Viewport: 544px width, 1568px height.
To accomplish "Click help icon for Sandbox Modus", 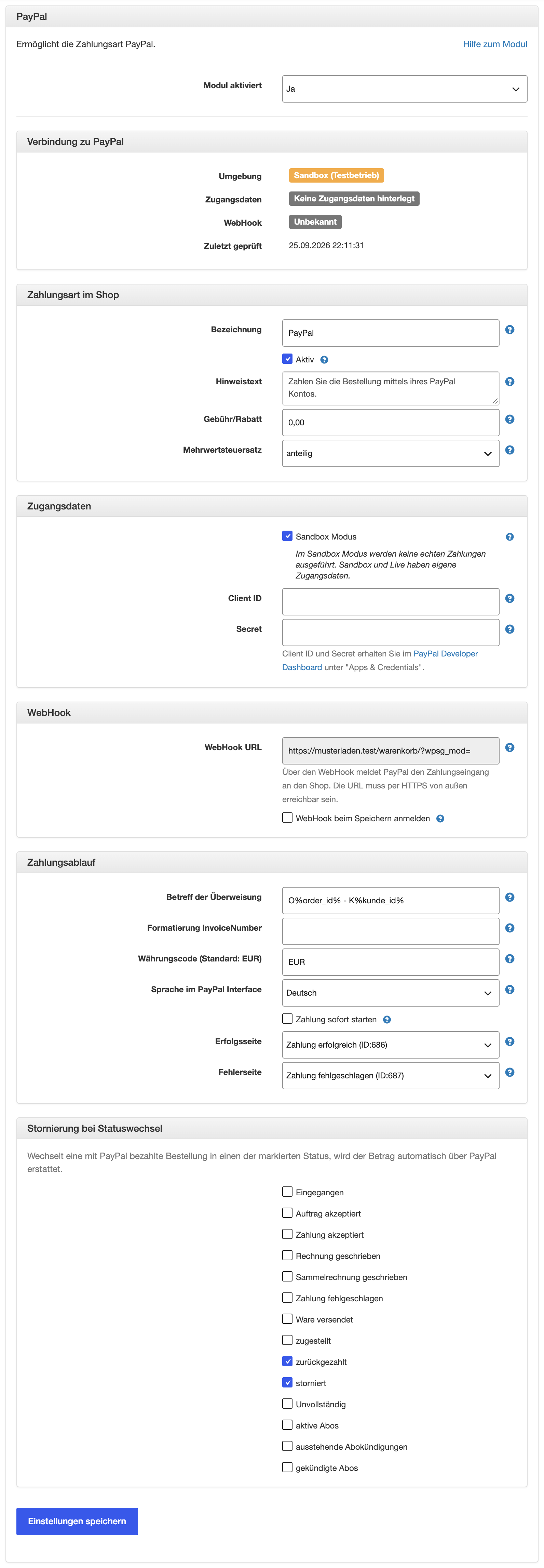I will [510, 537].
